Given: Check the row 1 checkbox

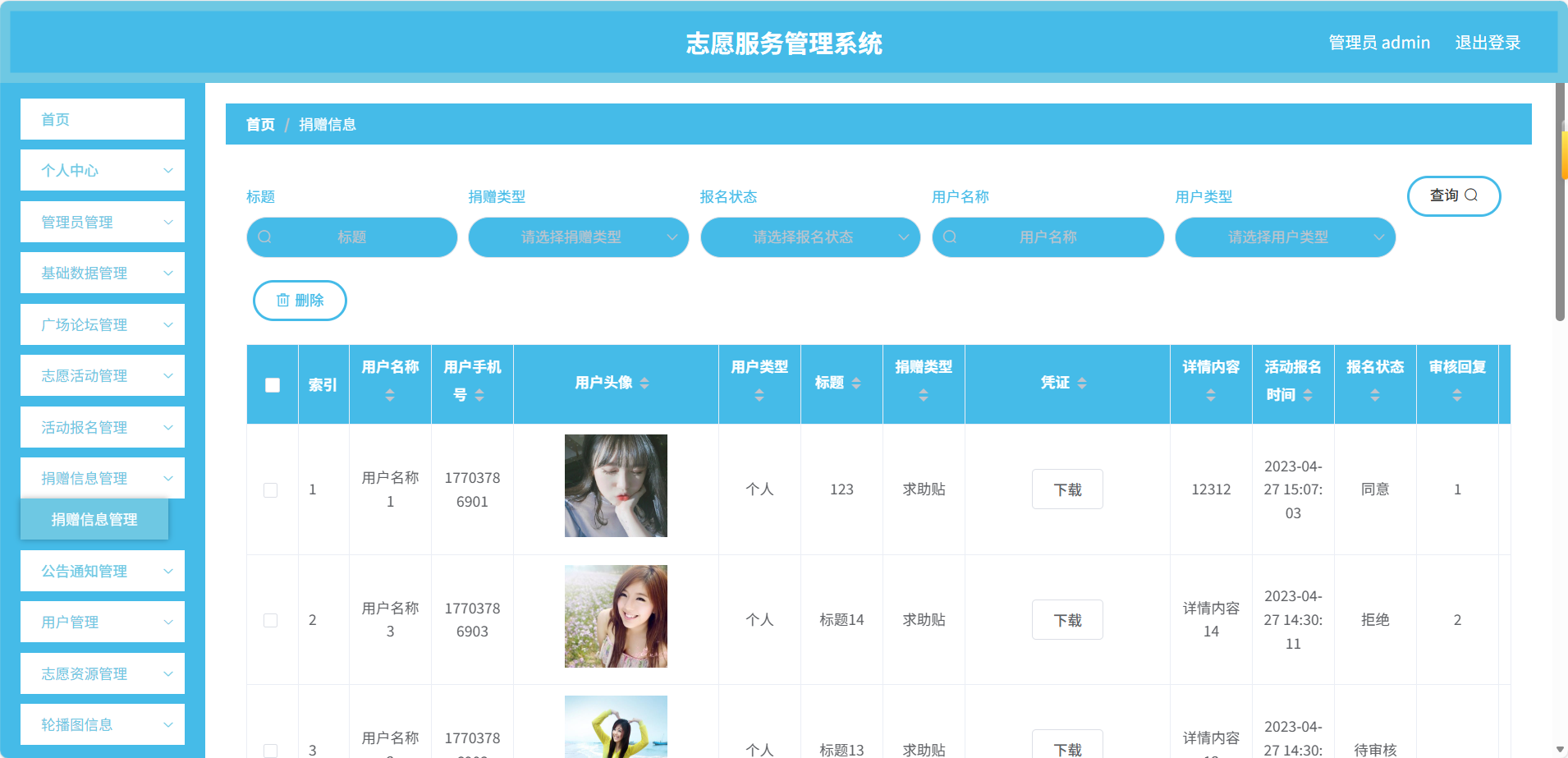Looking at the screenshot, I should click(271, 490).
